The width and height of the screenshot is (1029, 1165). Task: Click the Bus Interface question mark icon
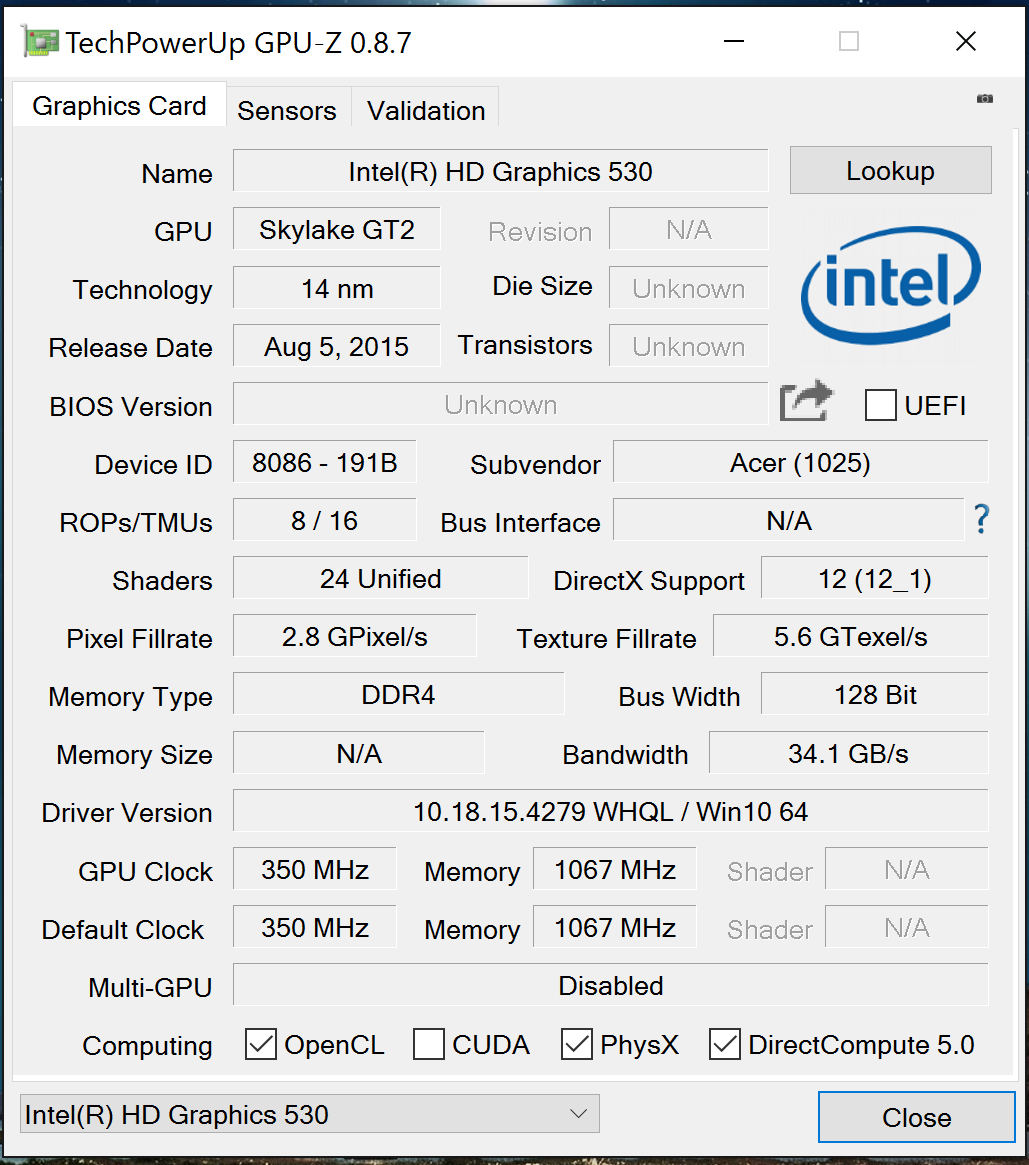pyautogui.click(x=981, y=519)
